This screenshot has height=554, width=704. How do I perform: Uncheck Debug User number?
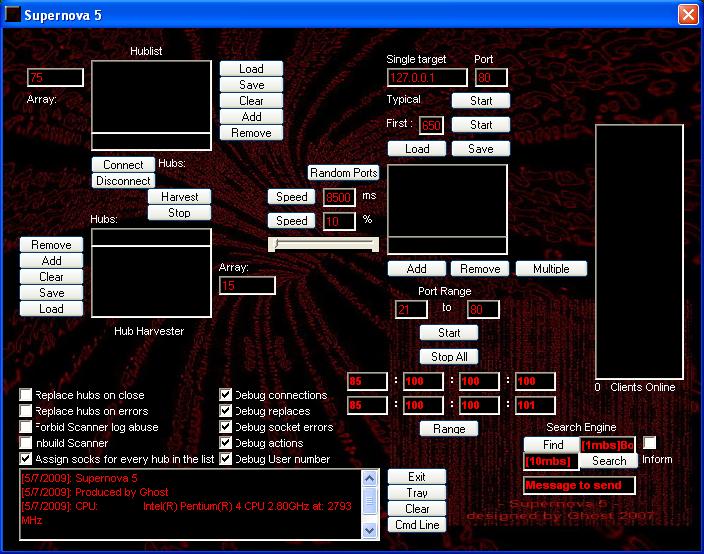click(225, 458)
